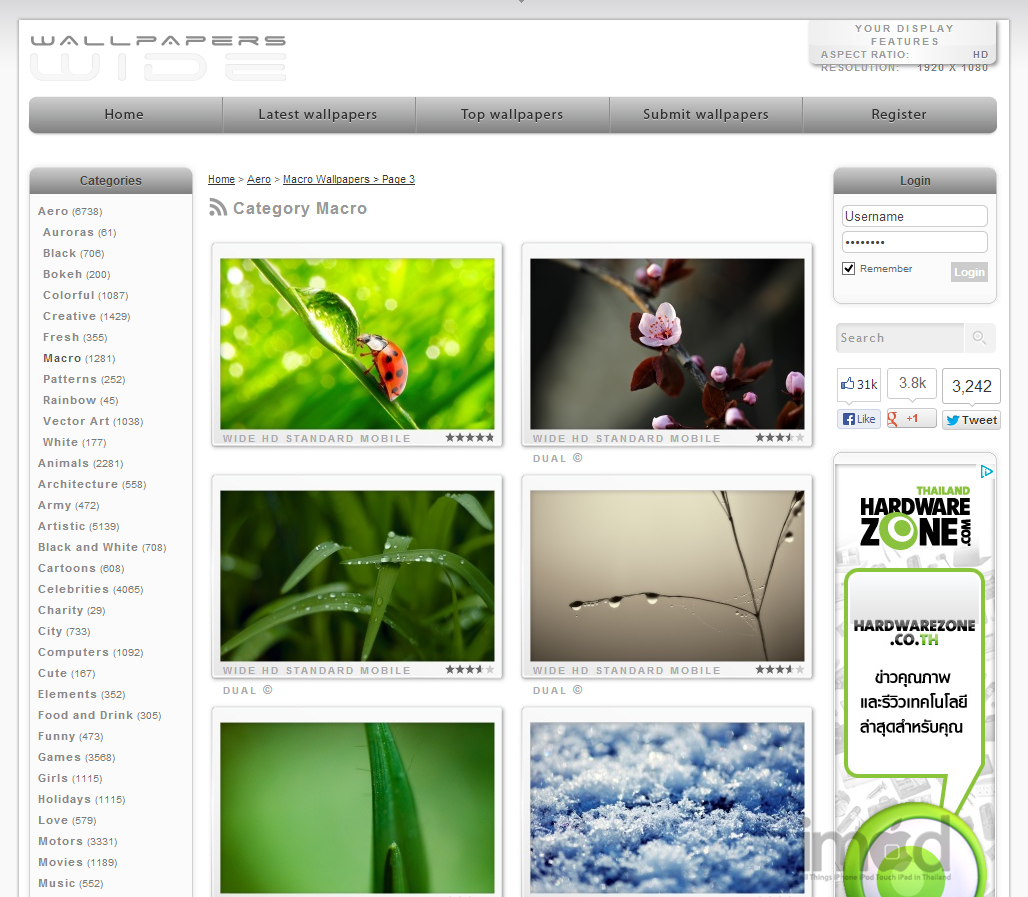This screenshot has width=1028, height=897.
Task: Click the Google +1 button
Action: [x=911, y=418]
